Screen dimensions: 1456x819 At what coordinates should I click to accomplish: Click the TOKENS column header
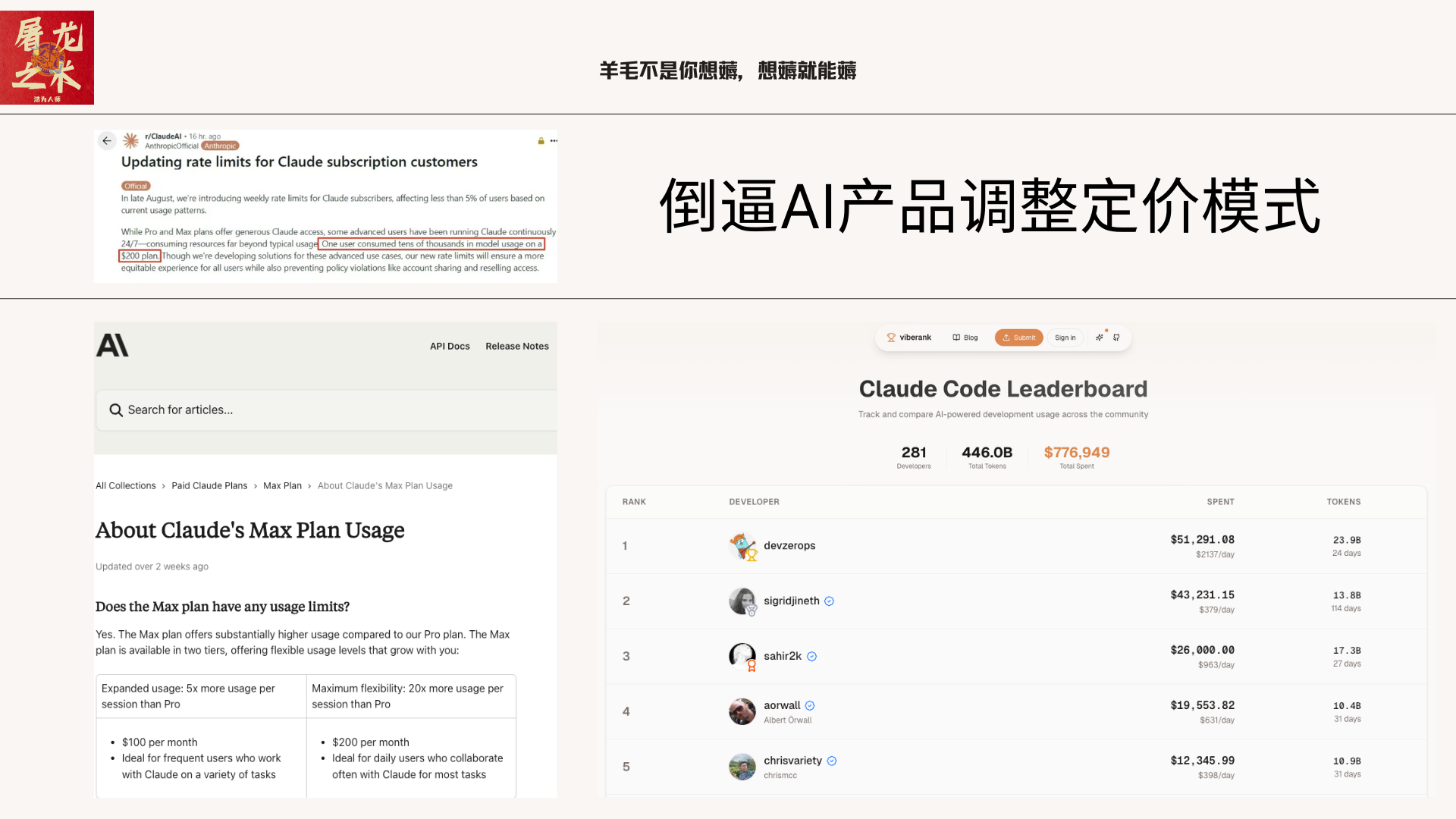[x=1343, y=502]
